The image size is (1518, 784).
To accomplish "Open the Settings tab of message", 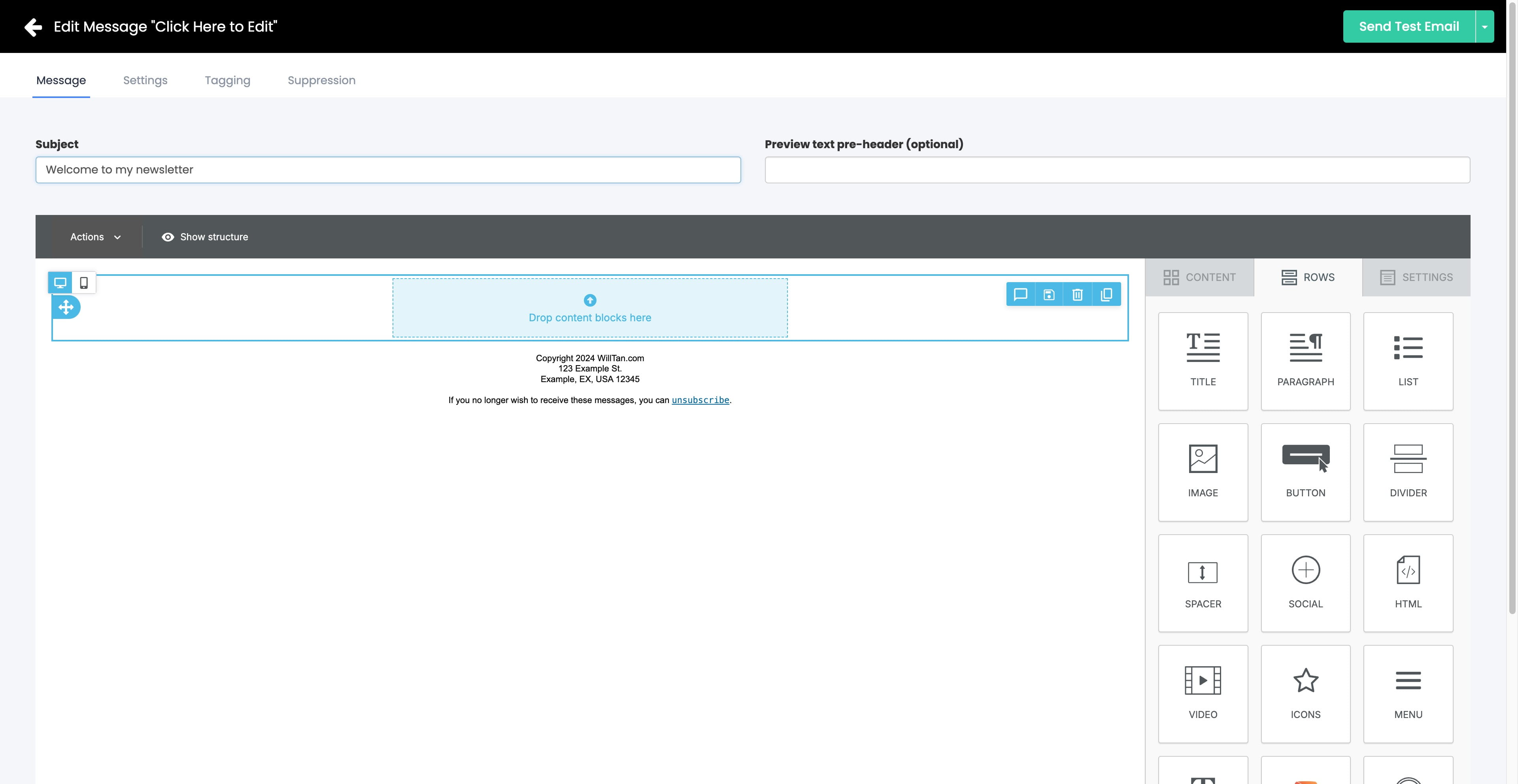I will 145,80.
